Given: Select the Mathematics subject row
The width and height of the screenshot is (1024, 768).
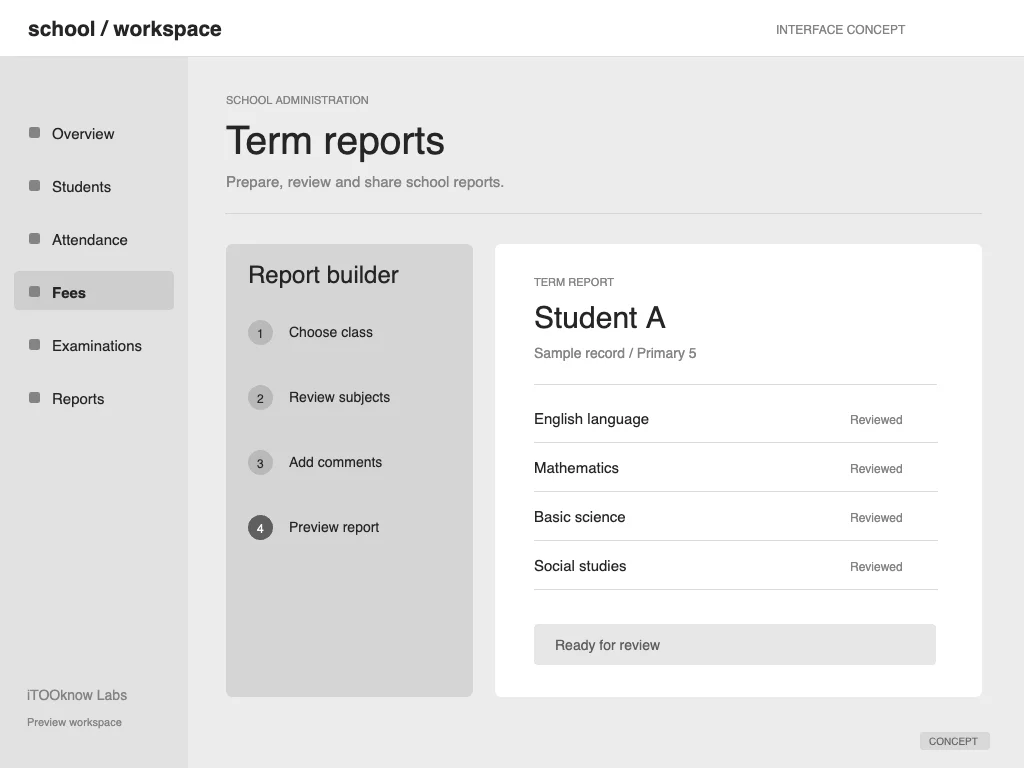Looking at the screenshot, I should coord(735,468).
